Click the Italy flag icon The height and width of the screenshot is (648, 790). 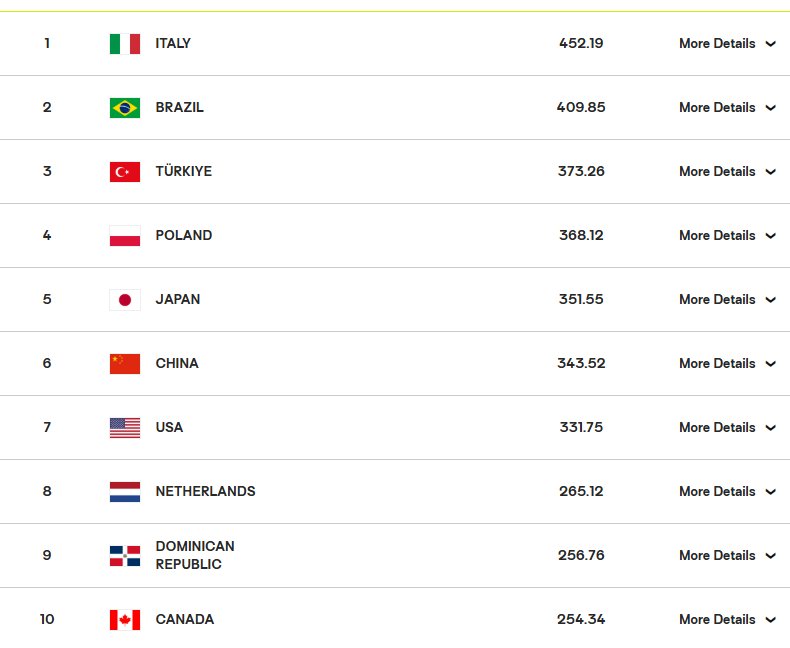125,44
